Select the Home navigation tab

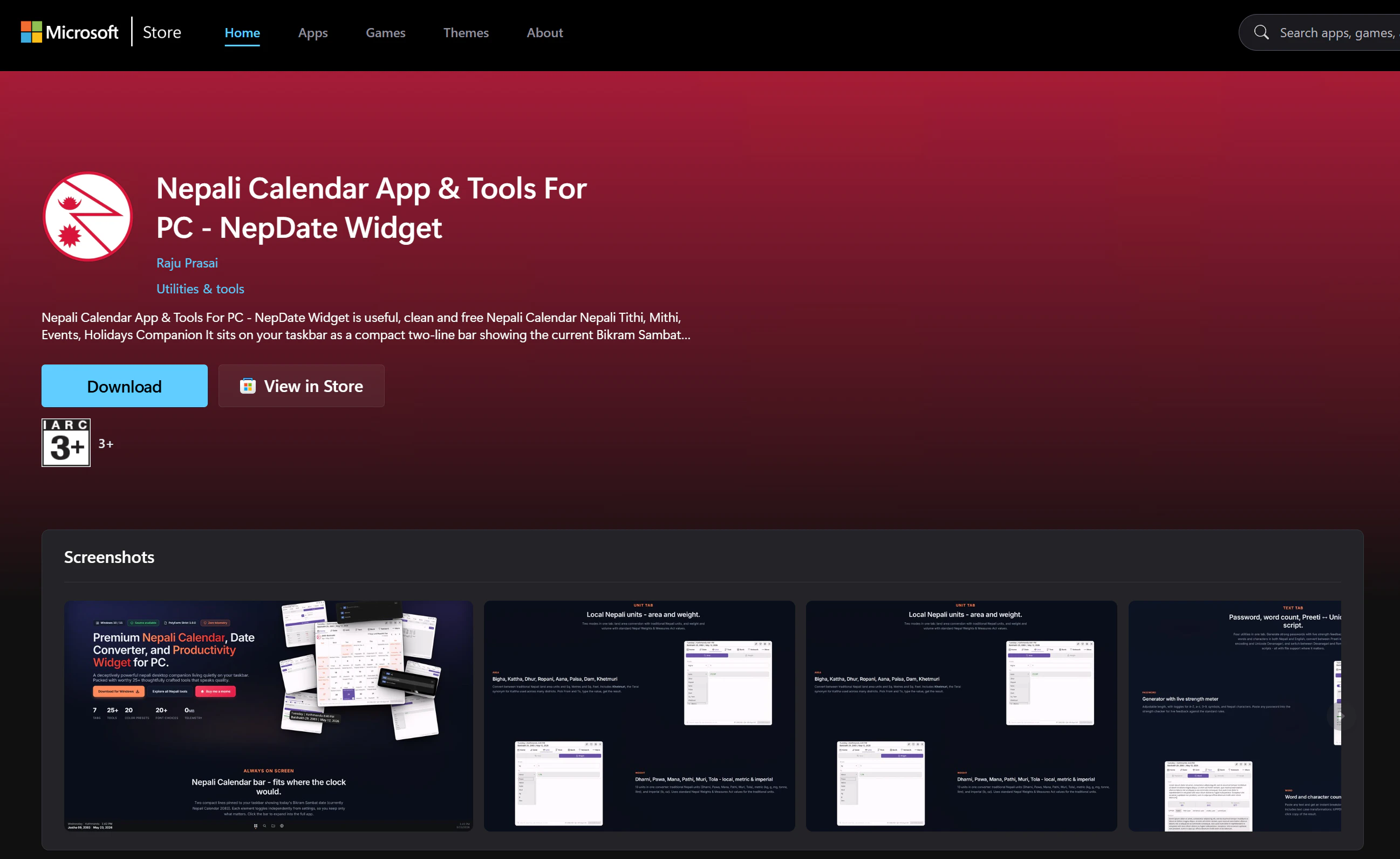pos(242,33)
